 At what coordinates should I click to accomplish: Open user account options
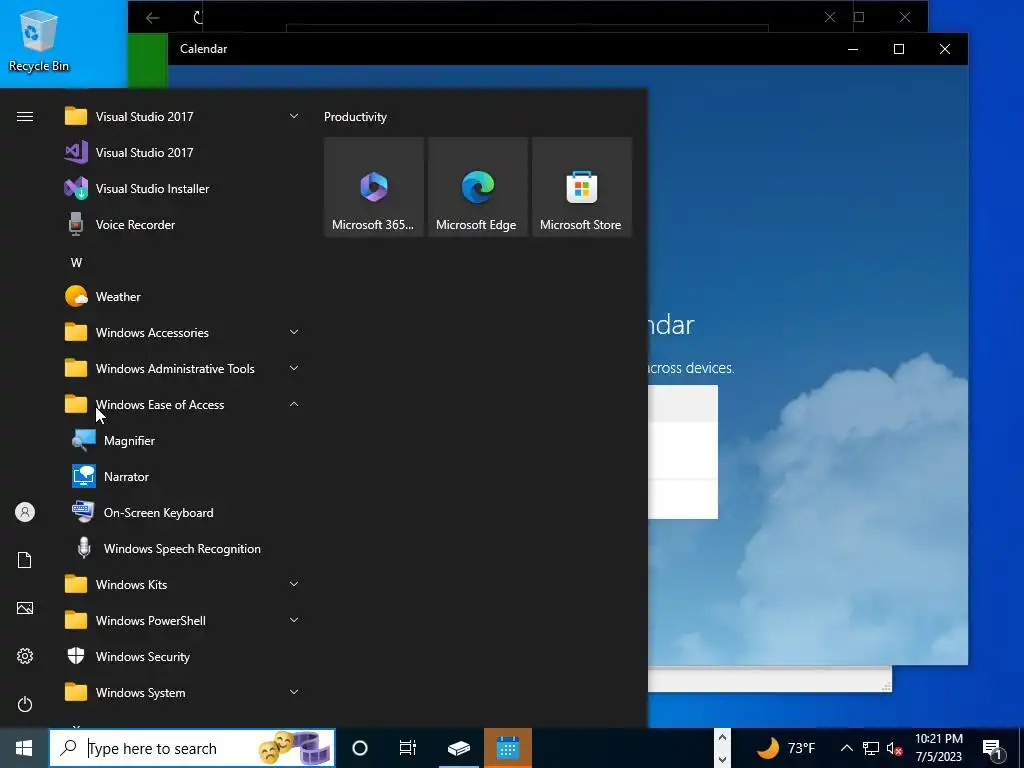(25, 512)
